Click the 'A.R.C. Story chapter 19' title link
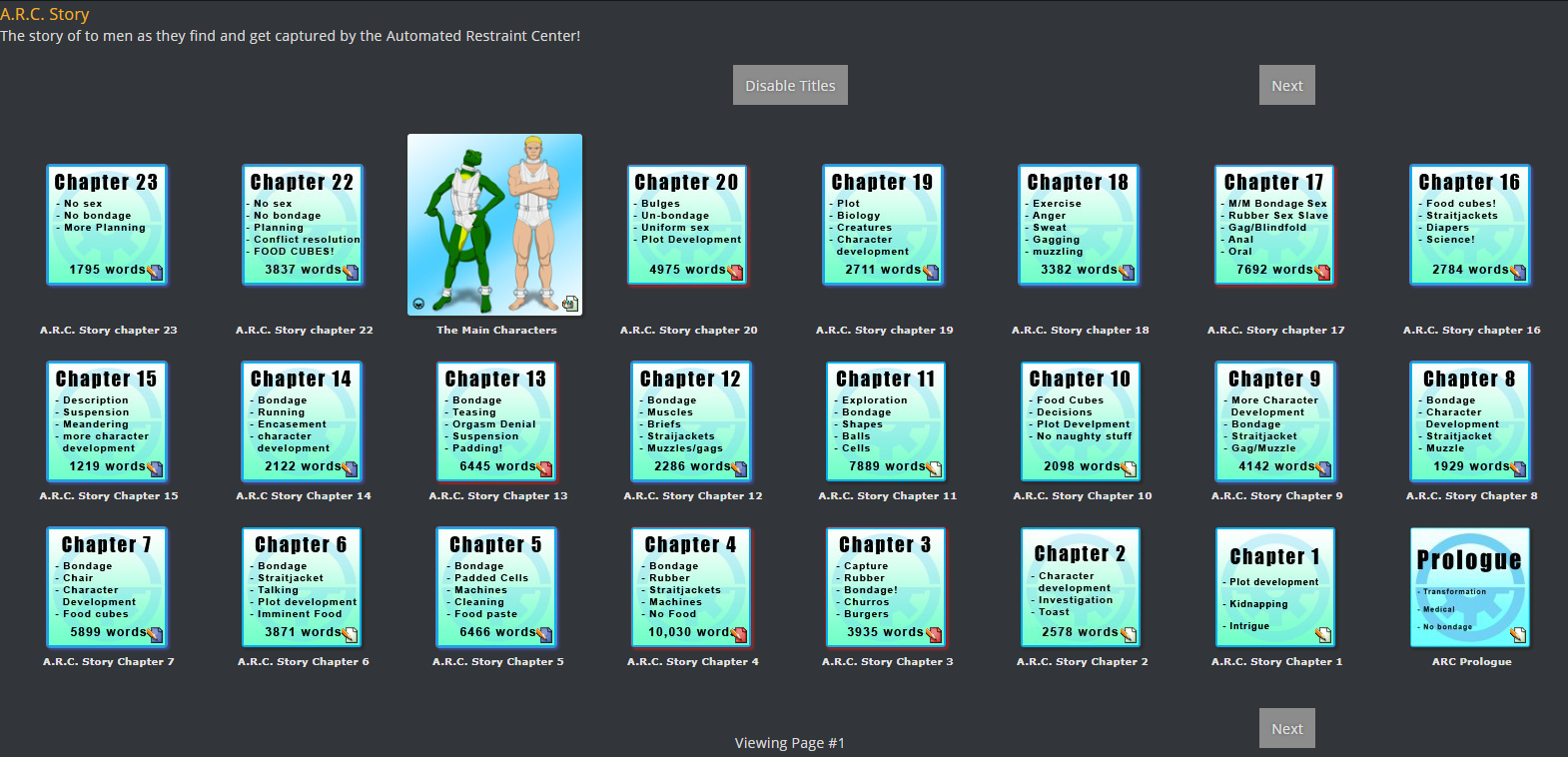Viewport: 1568px width, 757px height. click(x=885, y=330)
